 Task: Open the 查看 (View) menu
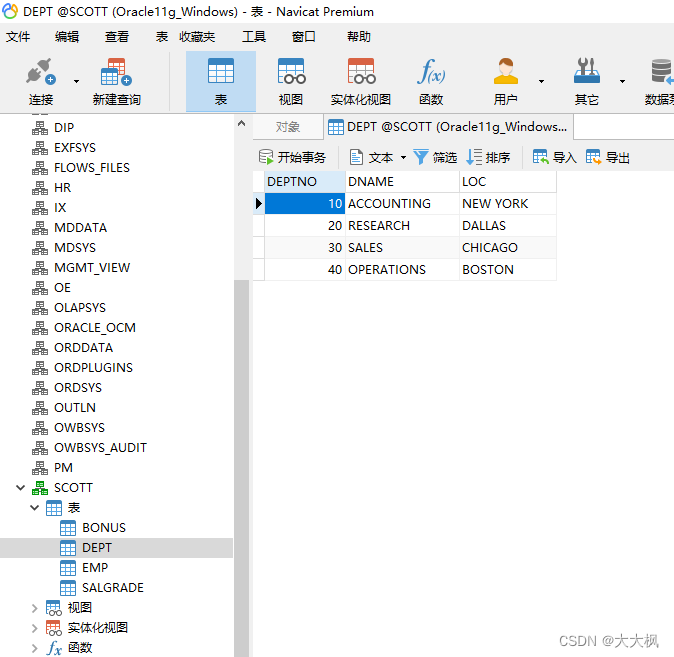tap(117, 37)
